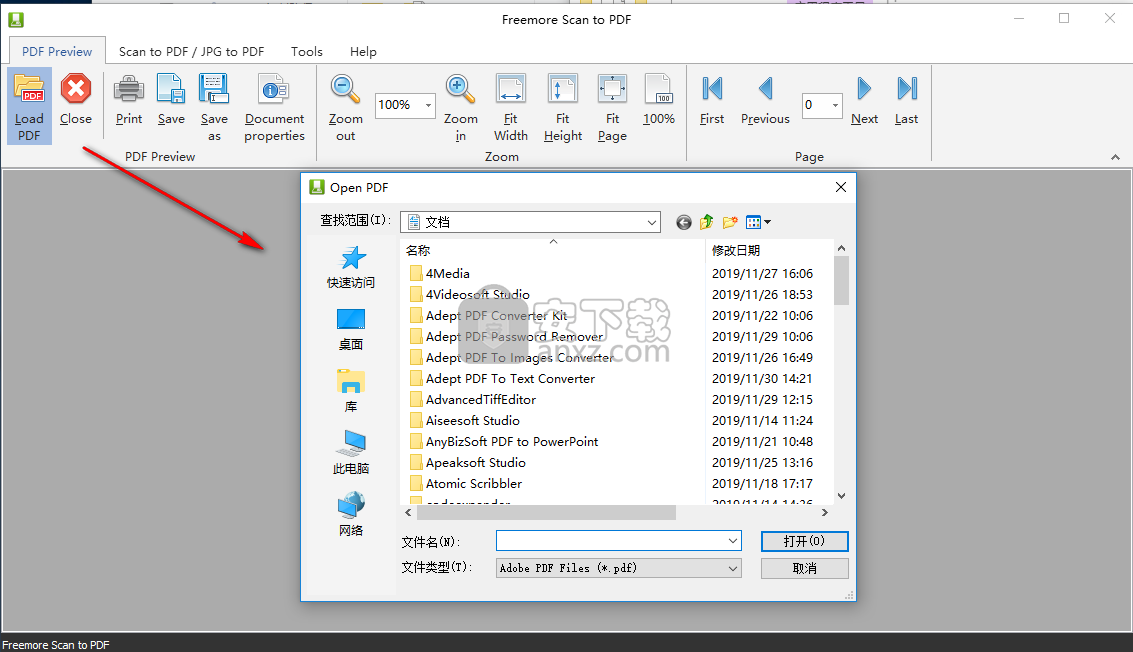The height and width of the screenshot is (652, 1133).
Task: Click the Print icon
Action: (129, 90)
